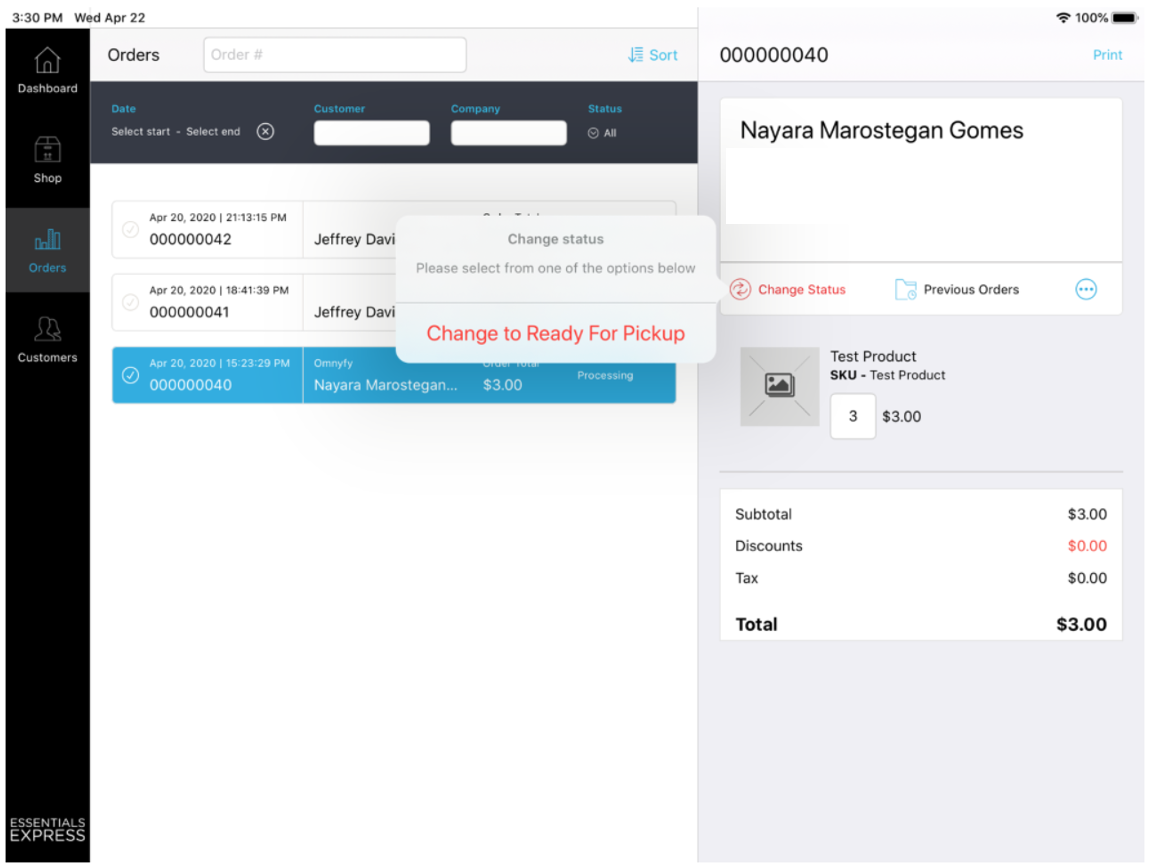Toggle checkmark for order 000000040
The width and height of the screenshot is (1150, 866).
tap(130, 375)
